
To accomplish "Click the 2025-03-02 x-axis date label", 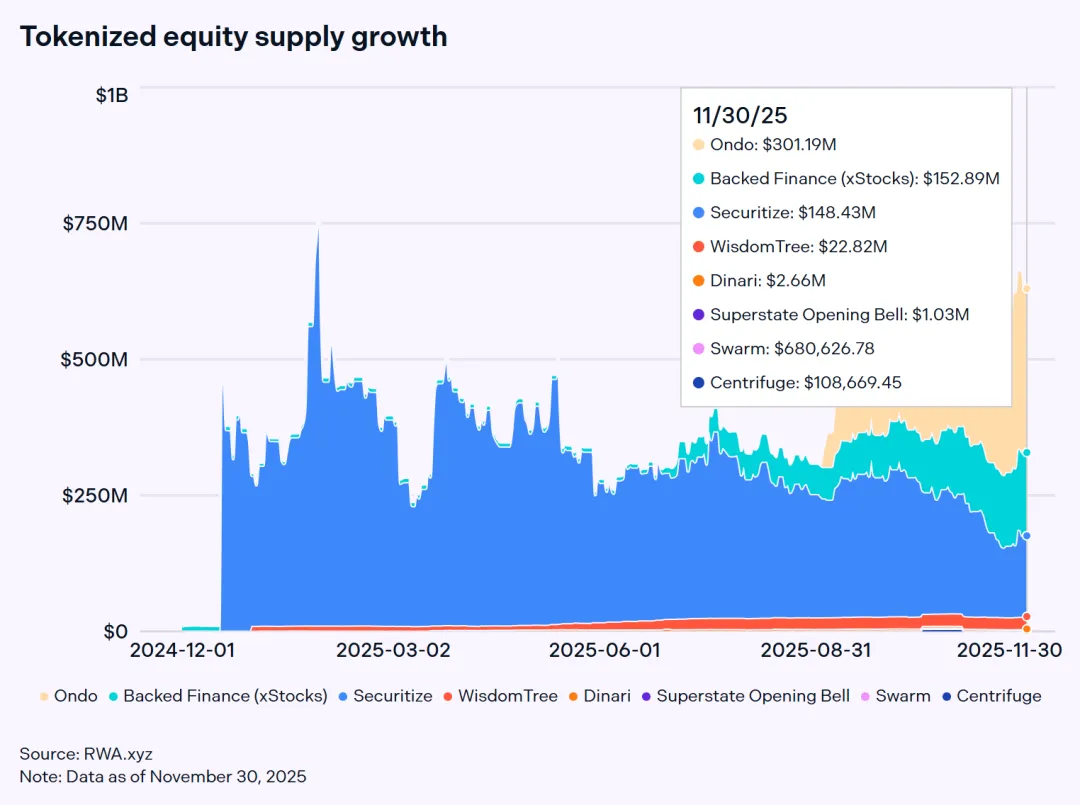I will (x=393, y=650).
